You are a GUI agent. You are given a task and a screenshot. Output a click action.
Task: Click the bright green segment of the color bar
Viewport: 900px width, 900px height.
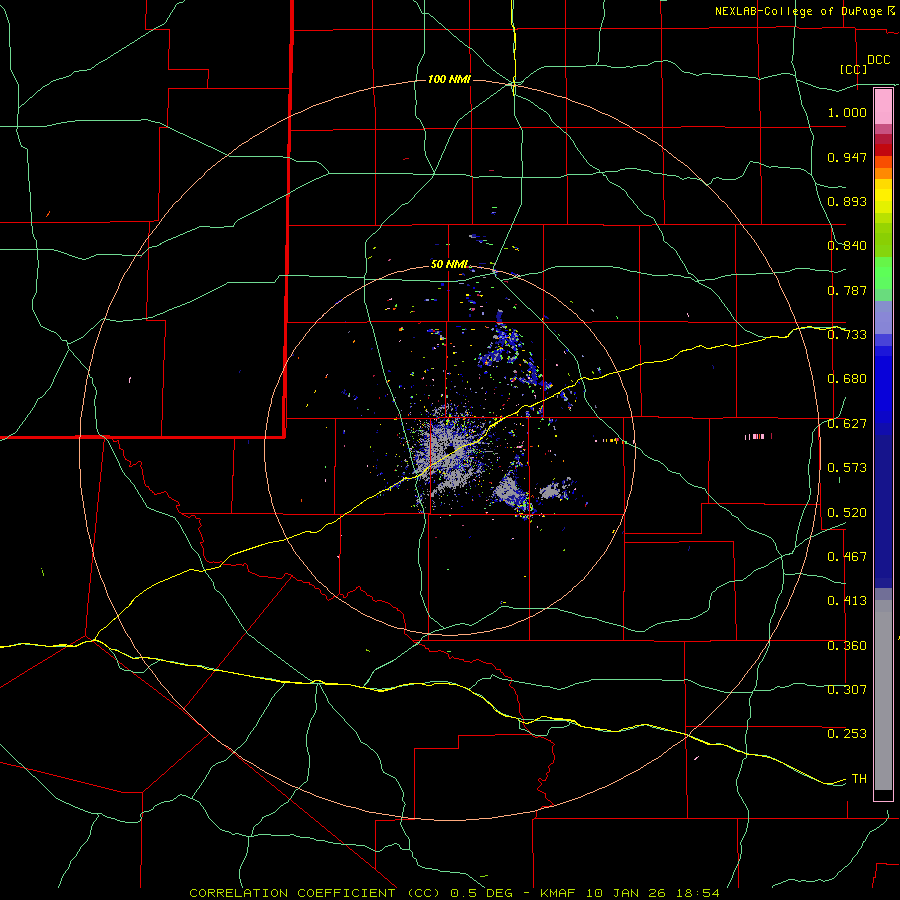point(883,273)
